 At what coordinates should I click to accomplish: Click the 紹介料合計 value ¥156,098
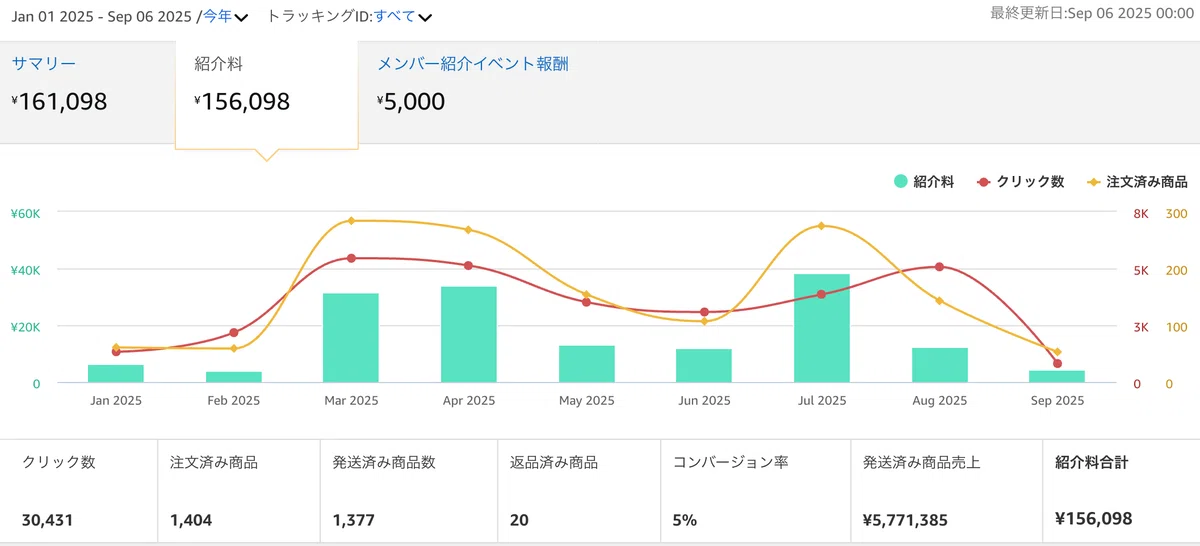pyautogui.click(x=1093, y=519)
